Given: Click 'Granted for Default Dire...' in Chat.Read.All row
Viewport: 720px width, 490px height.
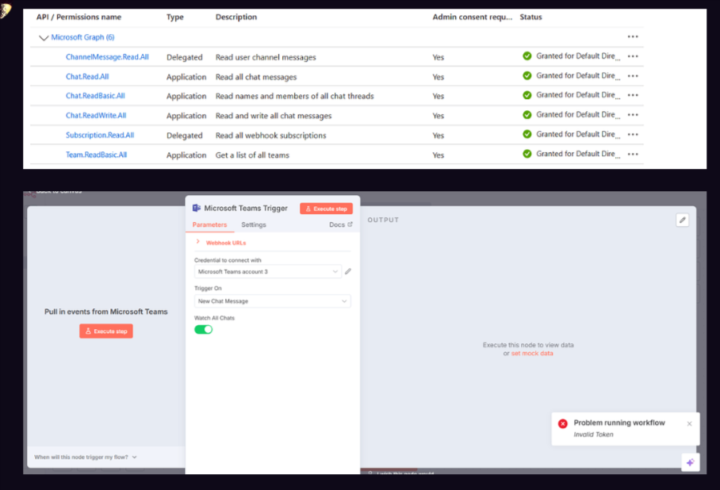Looking at the screenshot, I should tap(578, 75).
